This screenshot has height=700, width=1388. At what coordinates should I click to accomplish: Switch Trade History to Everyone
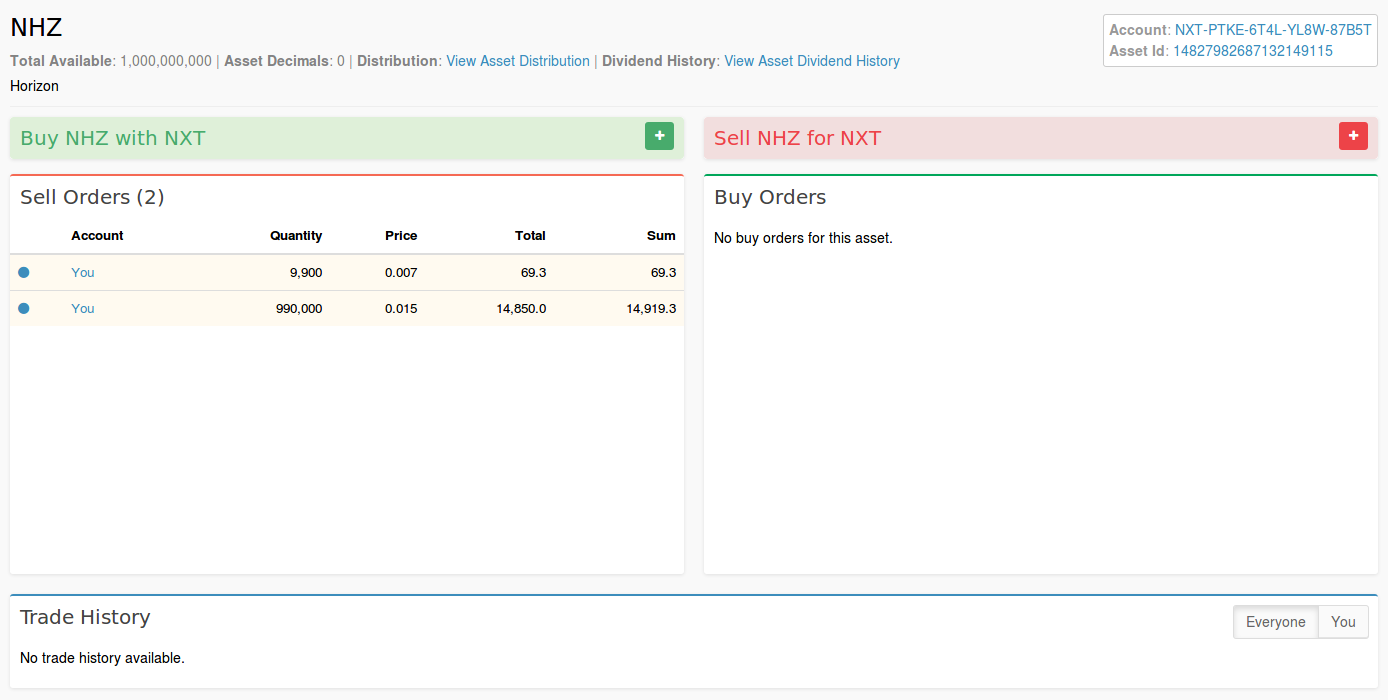(x=1275, y=622)
